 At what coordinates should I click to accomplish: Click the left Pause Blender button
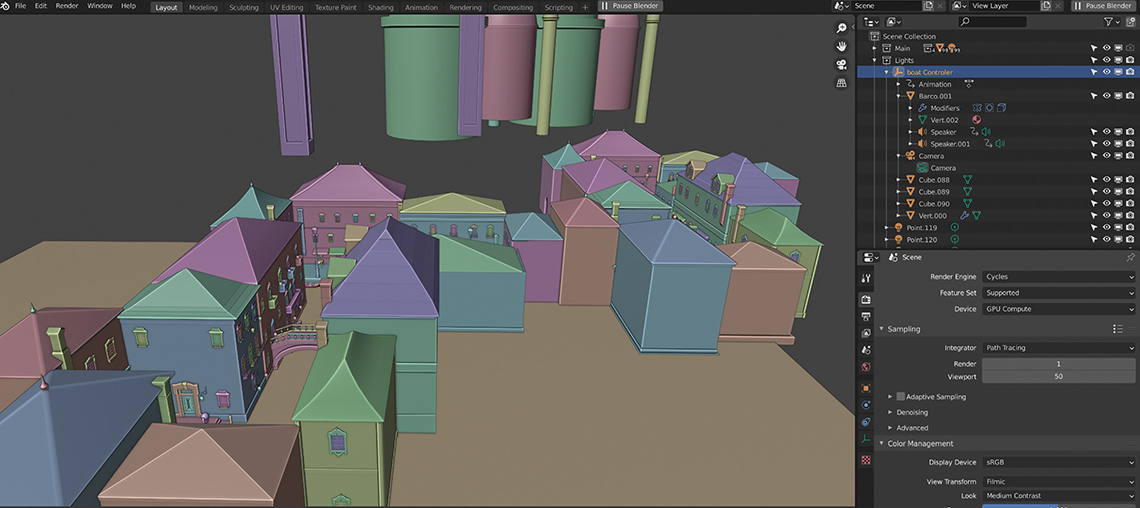[629, 6]
